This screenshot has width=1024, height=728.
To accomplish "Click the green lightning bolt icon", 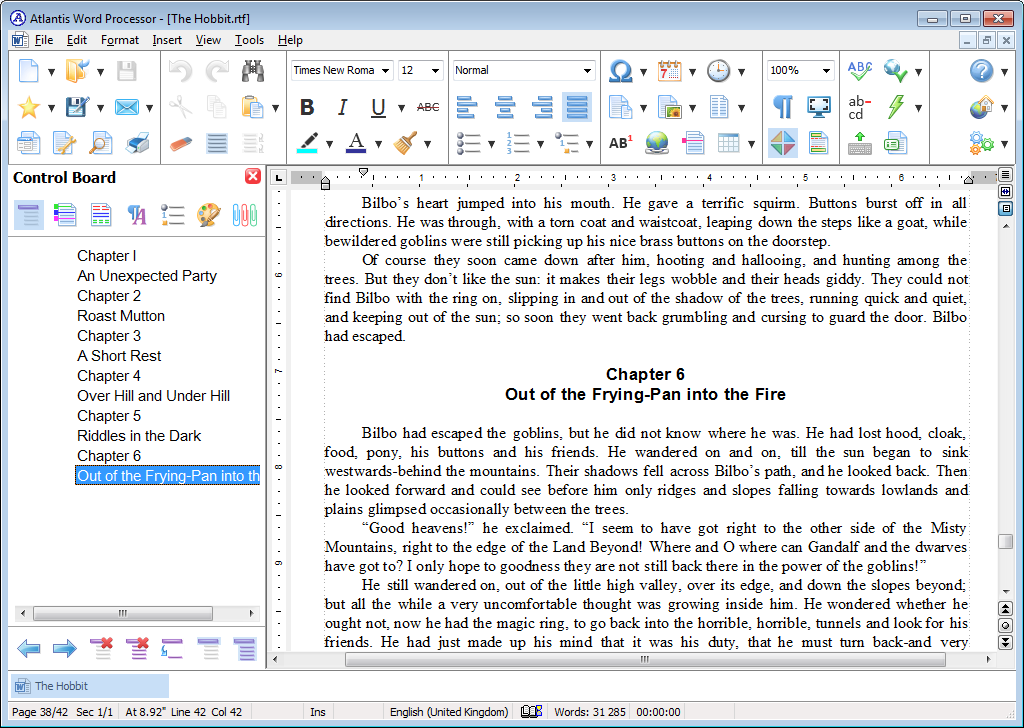I will pyautogui.click(x=896, y=107).
